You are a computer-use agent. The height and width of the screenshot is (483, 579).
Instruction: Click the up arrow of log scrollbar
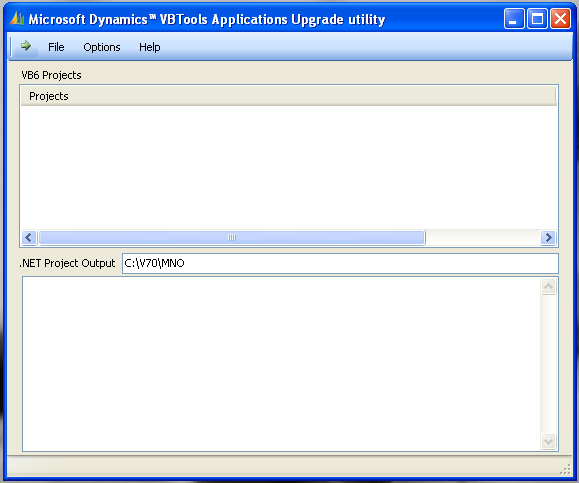548,287
